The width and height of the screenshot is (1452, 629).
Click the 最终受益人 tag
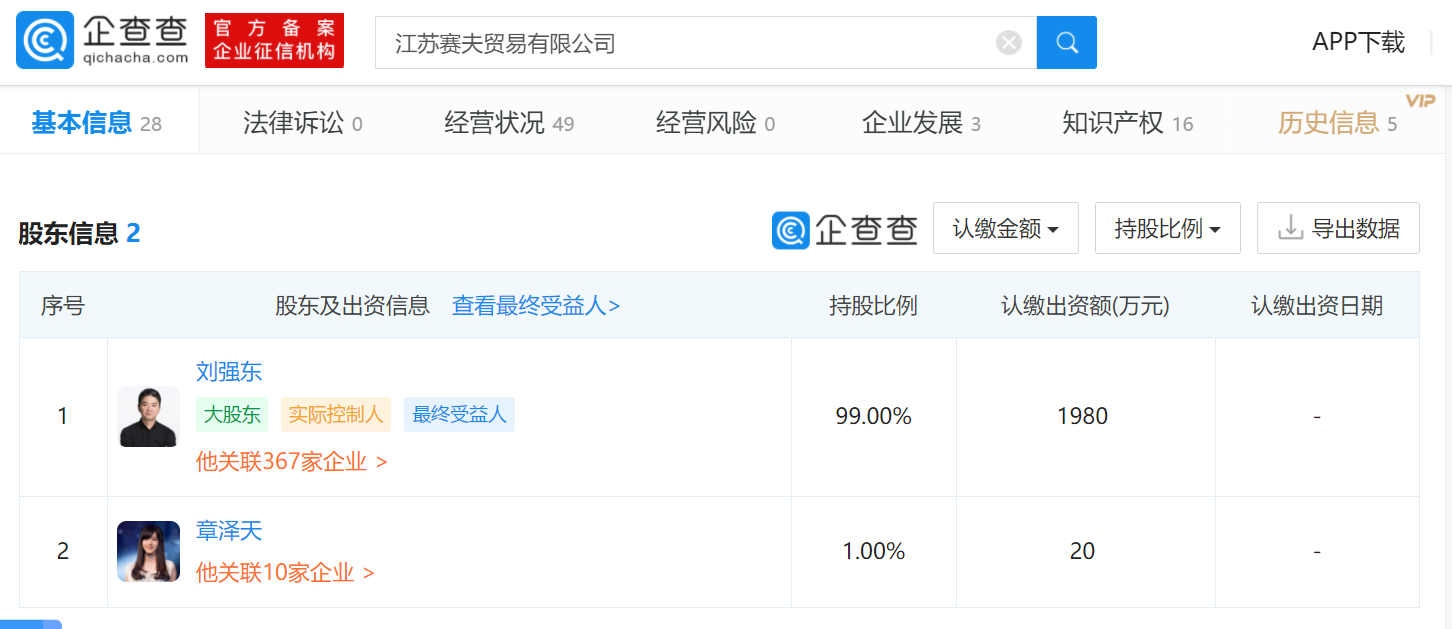[x=460, y=415]
